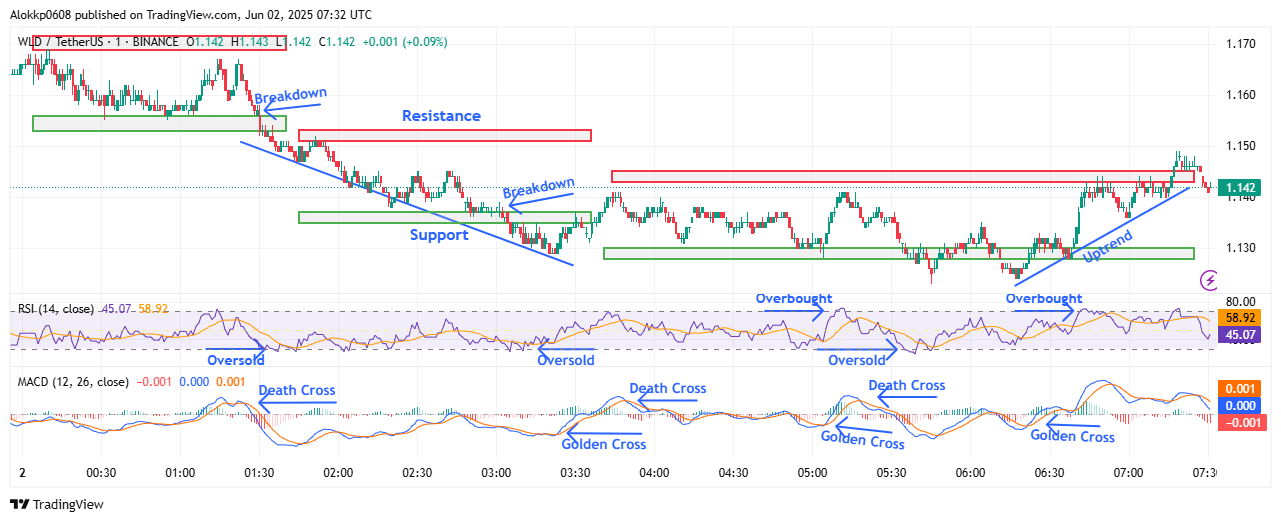
Task: Click the 00:30 time axis label
Action: pyautogui.click(x=101, y=472)
